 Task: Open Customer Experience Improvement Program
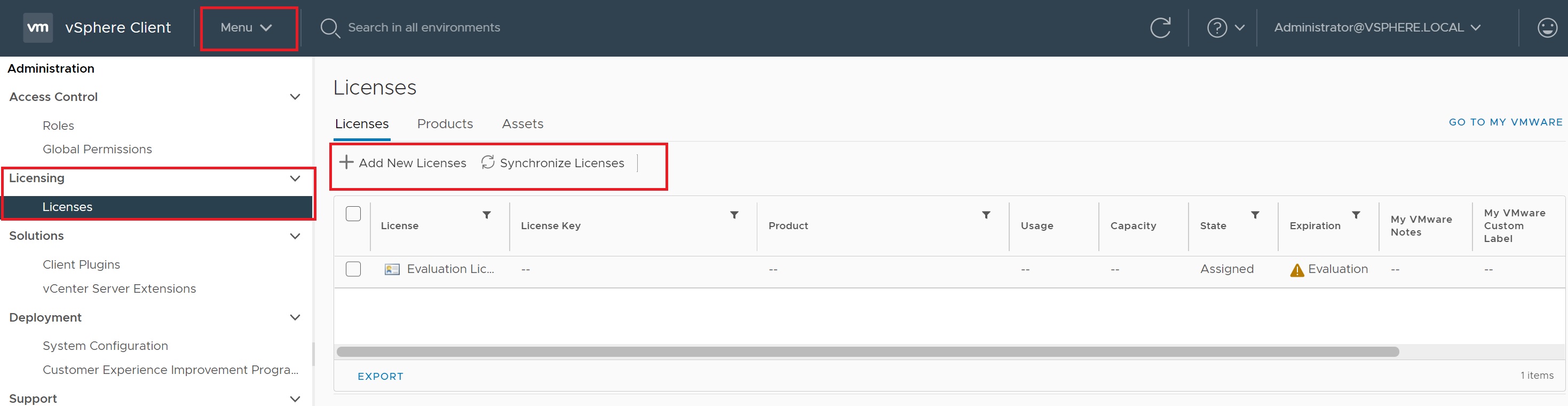170,370
